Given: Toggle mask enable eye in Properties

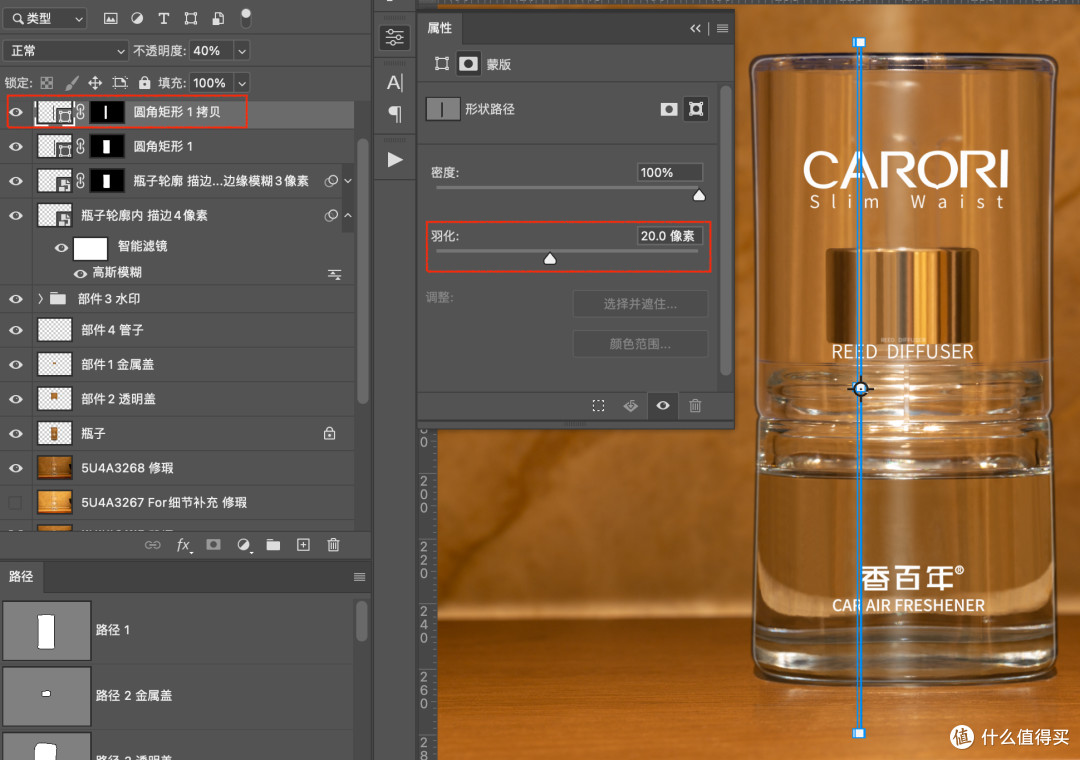Looking at the screenshot, I should (x=663, y=406).
